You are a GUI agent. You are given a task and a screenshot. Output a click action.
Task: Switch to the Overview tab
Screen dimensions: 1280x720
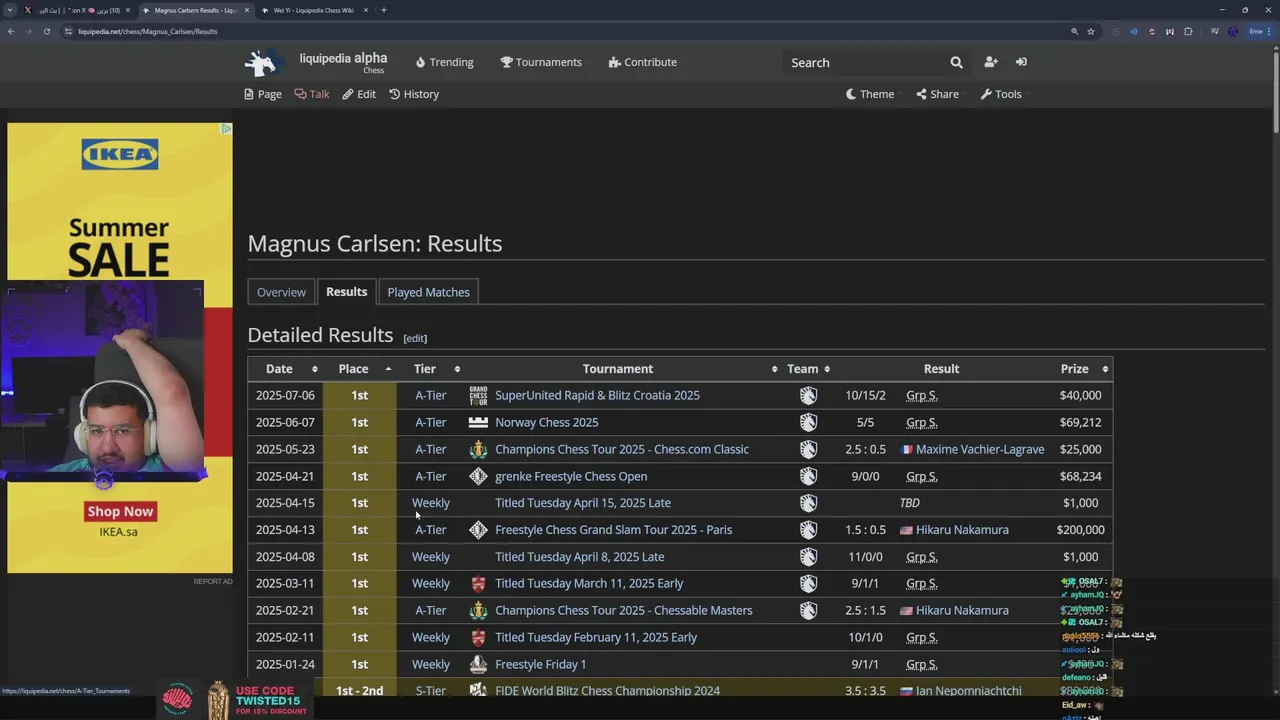coord(281,292)
